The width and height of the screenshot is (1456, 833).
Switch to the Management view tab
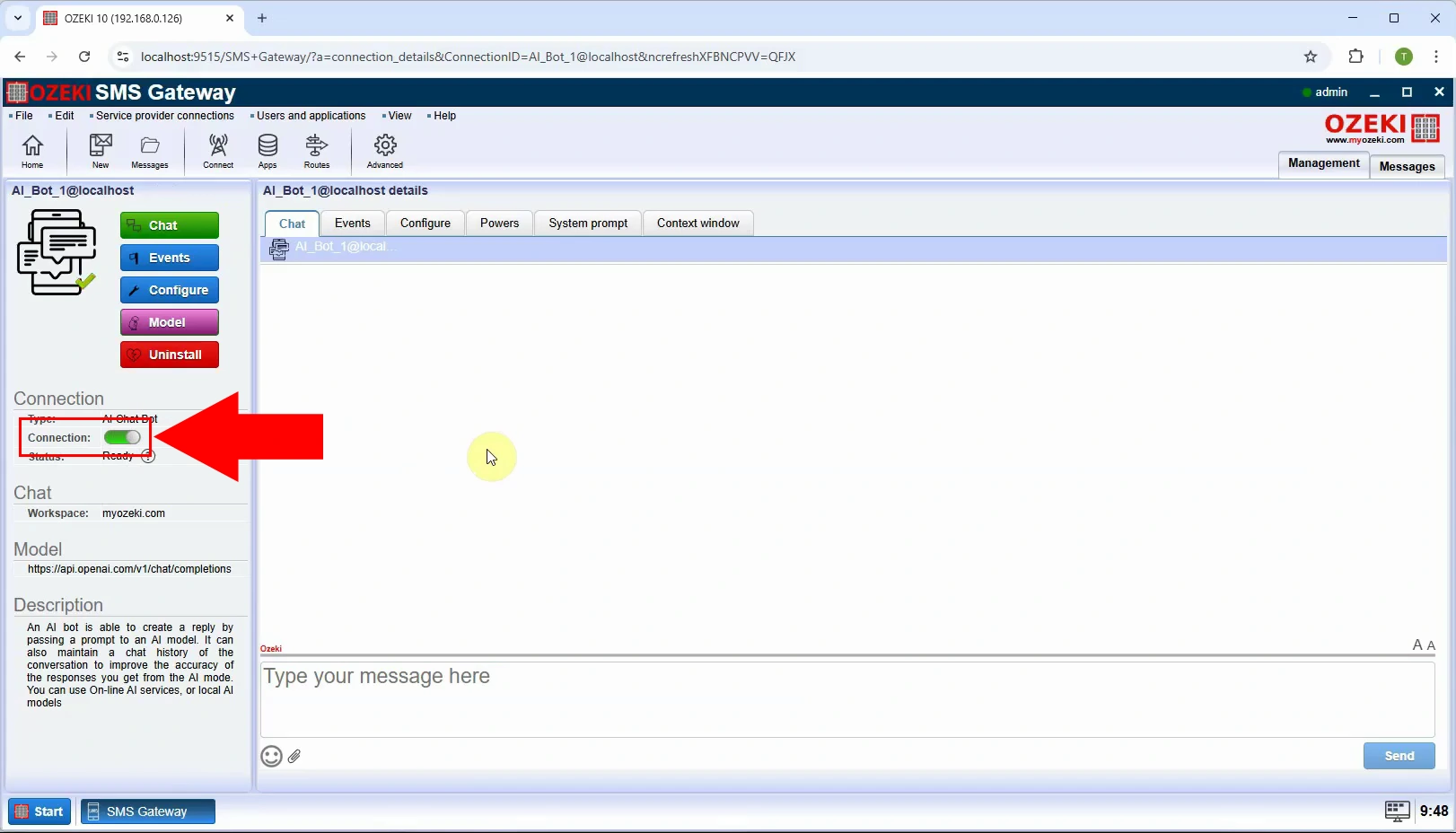(x=1324, y=163)
